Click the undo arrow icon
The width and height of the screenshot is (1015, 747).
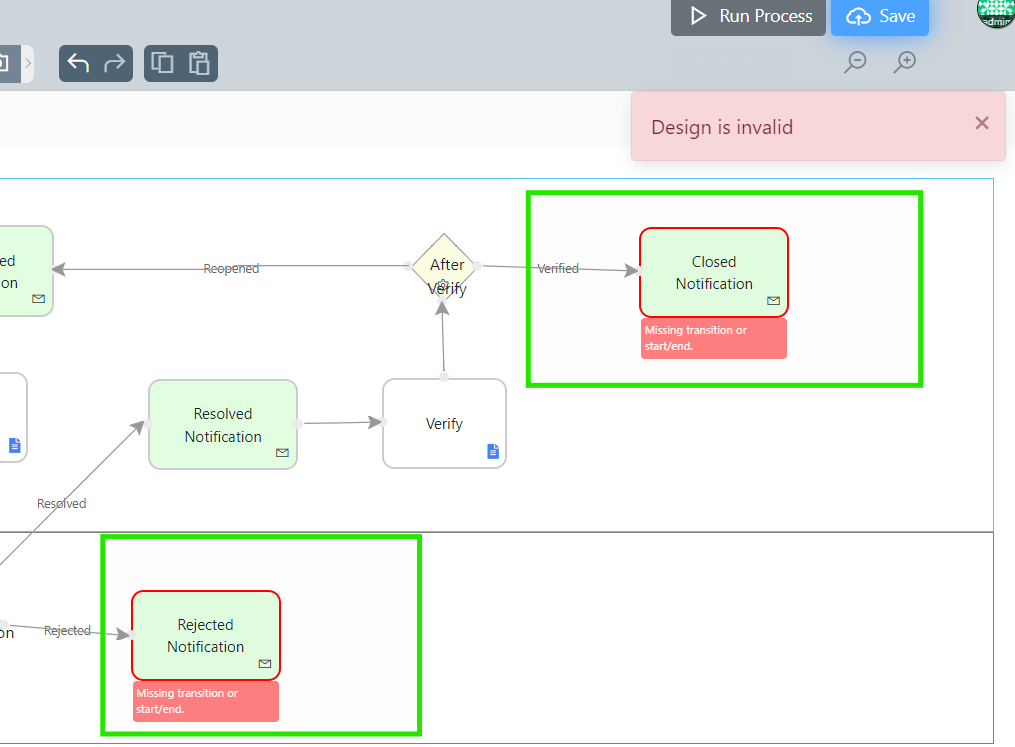(x=78, y=63)
